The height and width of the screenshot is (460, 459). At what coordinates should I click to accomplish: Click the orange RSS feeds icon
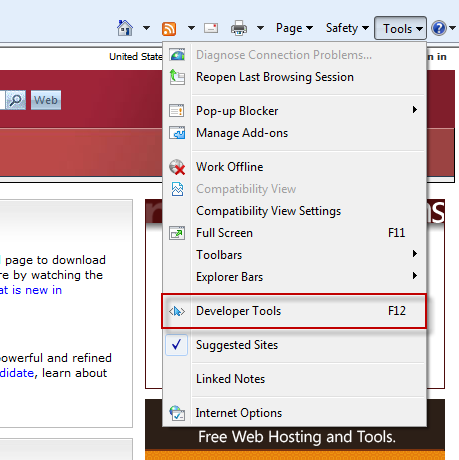[169, 29]
